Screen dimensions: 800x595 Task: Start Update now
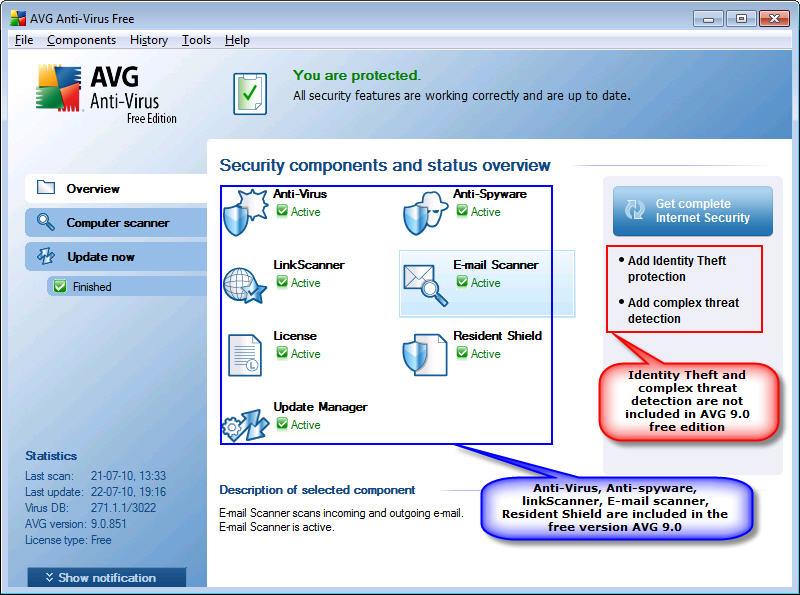116,257
